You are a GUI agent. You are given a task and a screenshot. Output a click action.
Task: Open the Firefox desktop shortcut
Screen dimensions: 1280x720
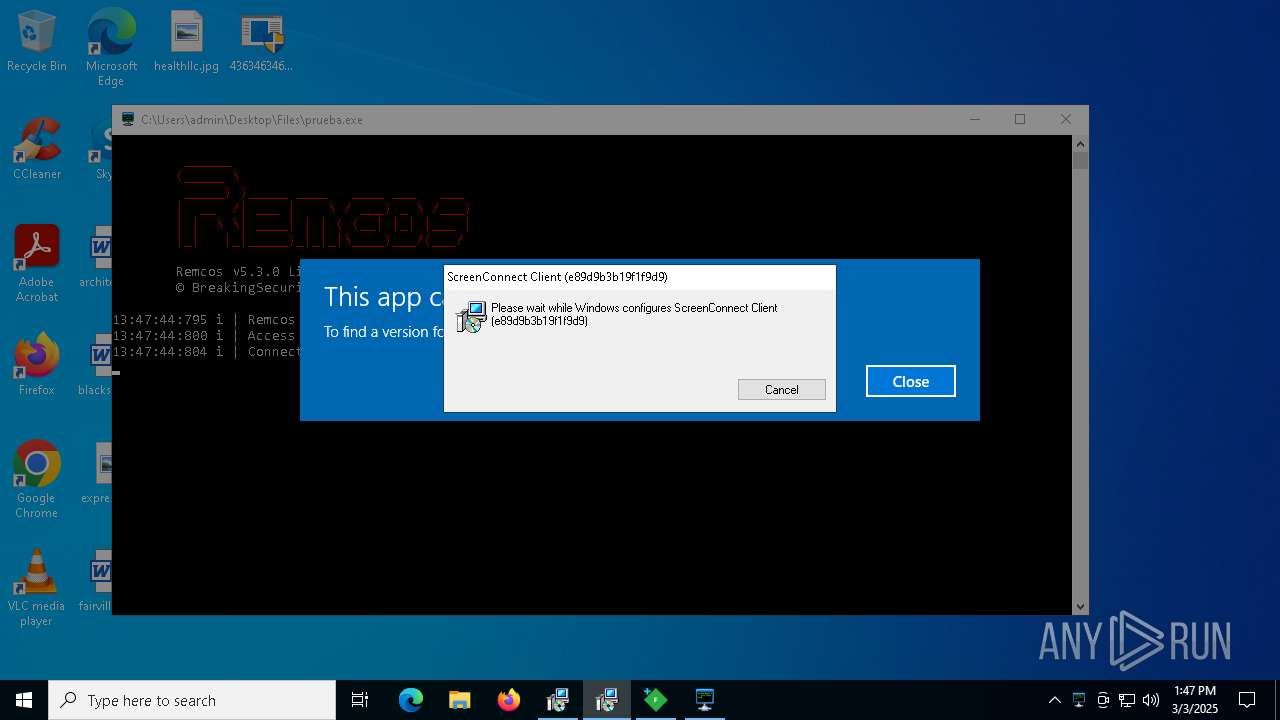point(37,365)
